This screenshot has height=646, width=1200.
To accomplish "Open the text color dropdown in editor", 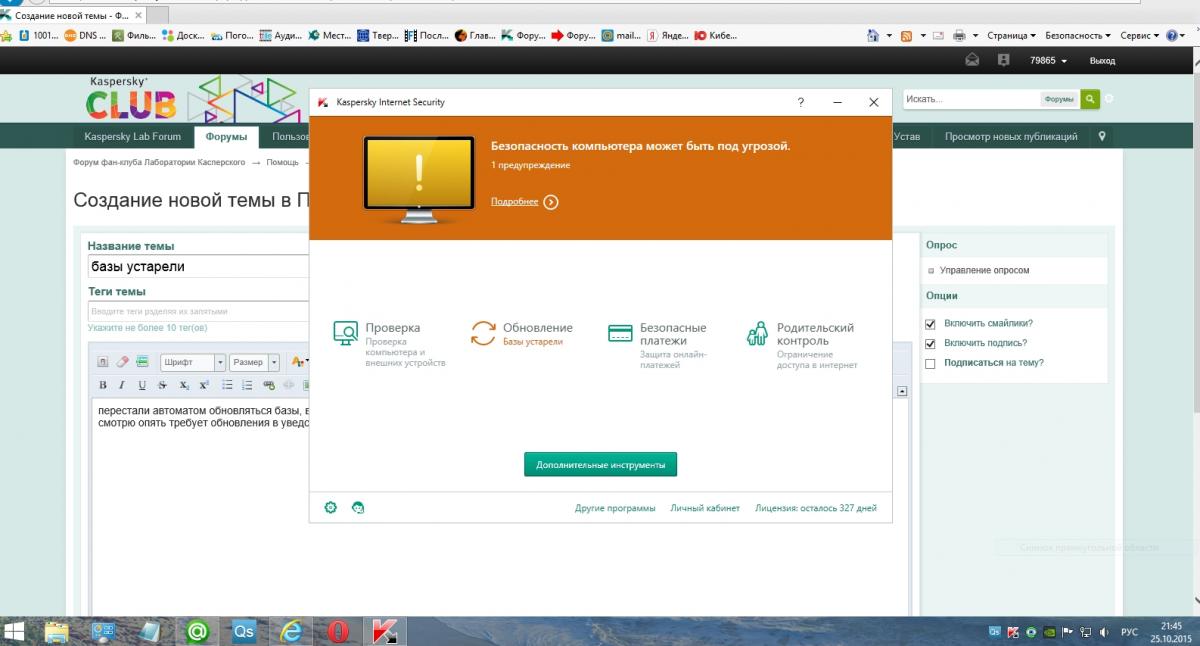I will click(299, 362).
